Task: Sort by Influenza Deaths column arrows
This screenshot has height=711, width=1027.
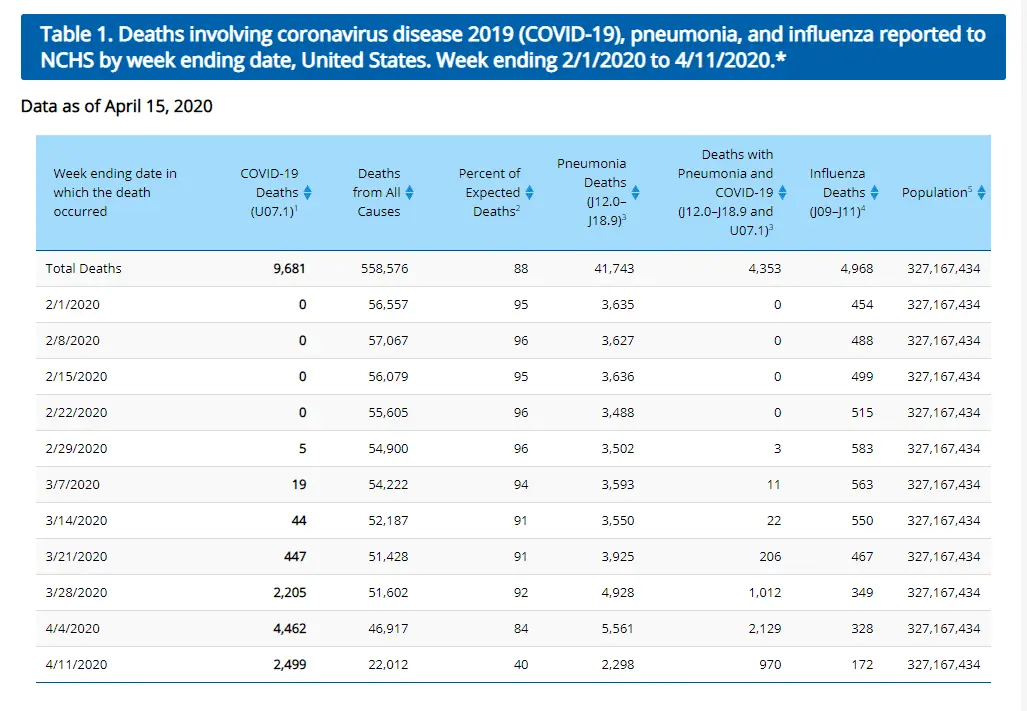Action: [874, 192]
